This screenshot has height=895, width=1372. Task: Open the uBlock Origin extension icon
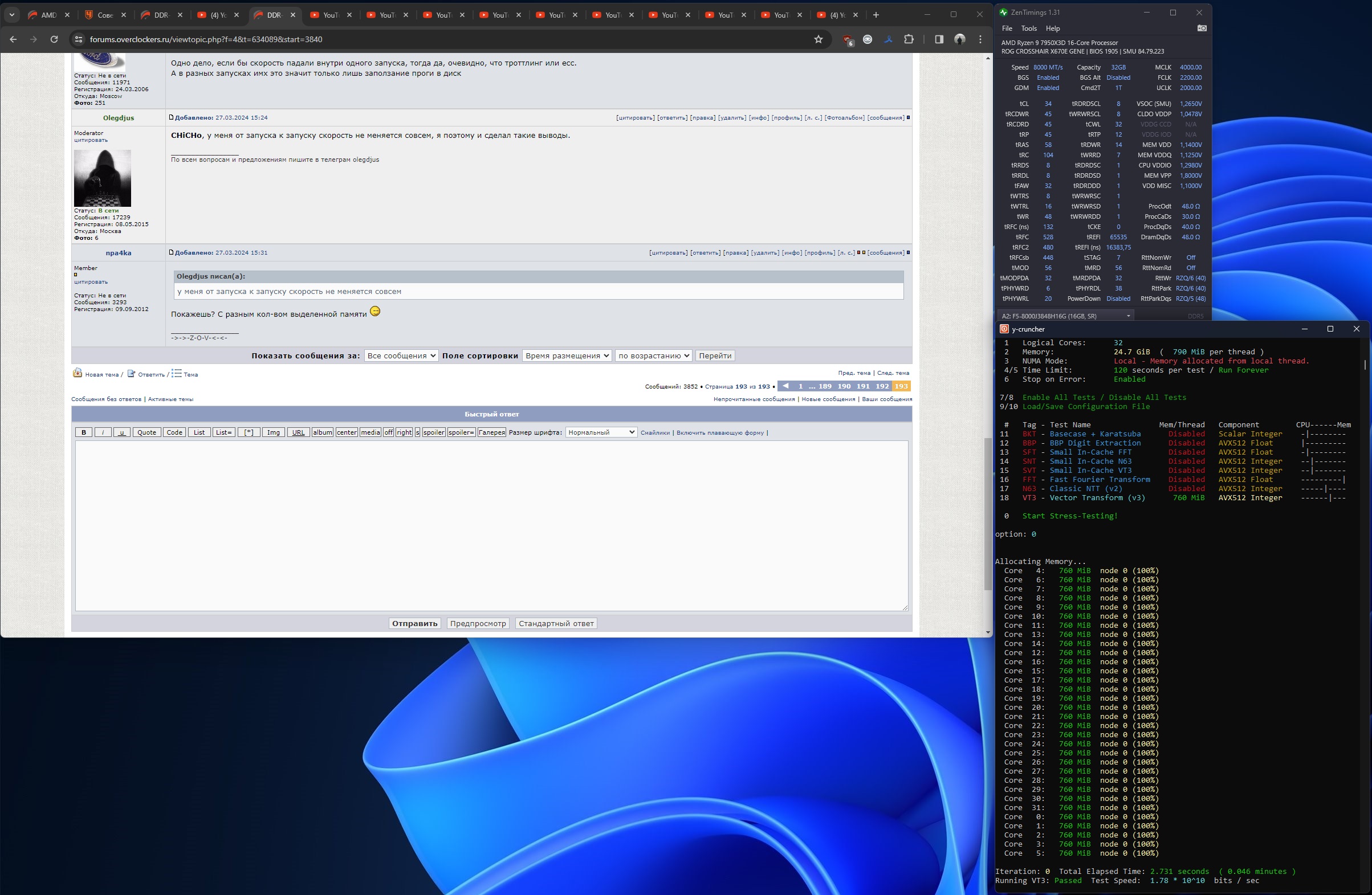[848, 39]
